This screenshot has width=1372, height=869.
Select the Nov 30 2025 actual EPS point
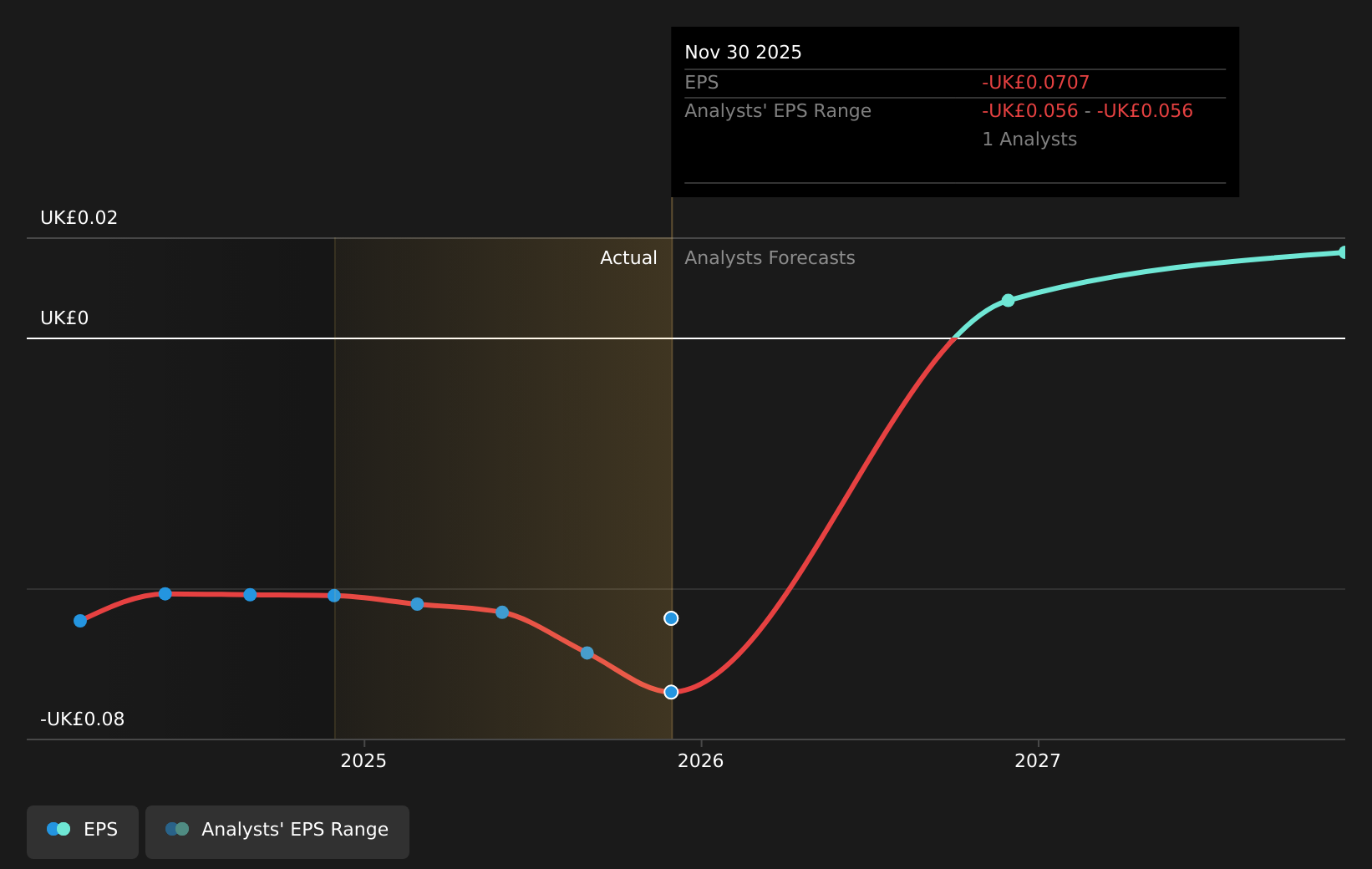671,692
